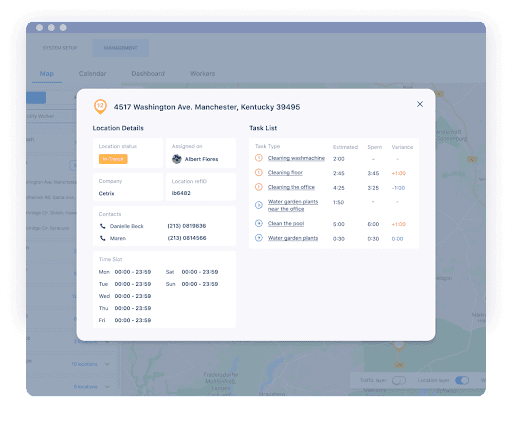Select the System Setup section
The width and height of the screenshot is (512, 425).
tap(60, 48)
